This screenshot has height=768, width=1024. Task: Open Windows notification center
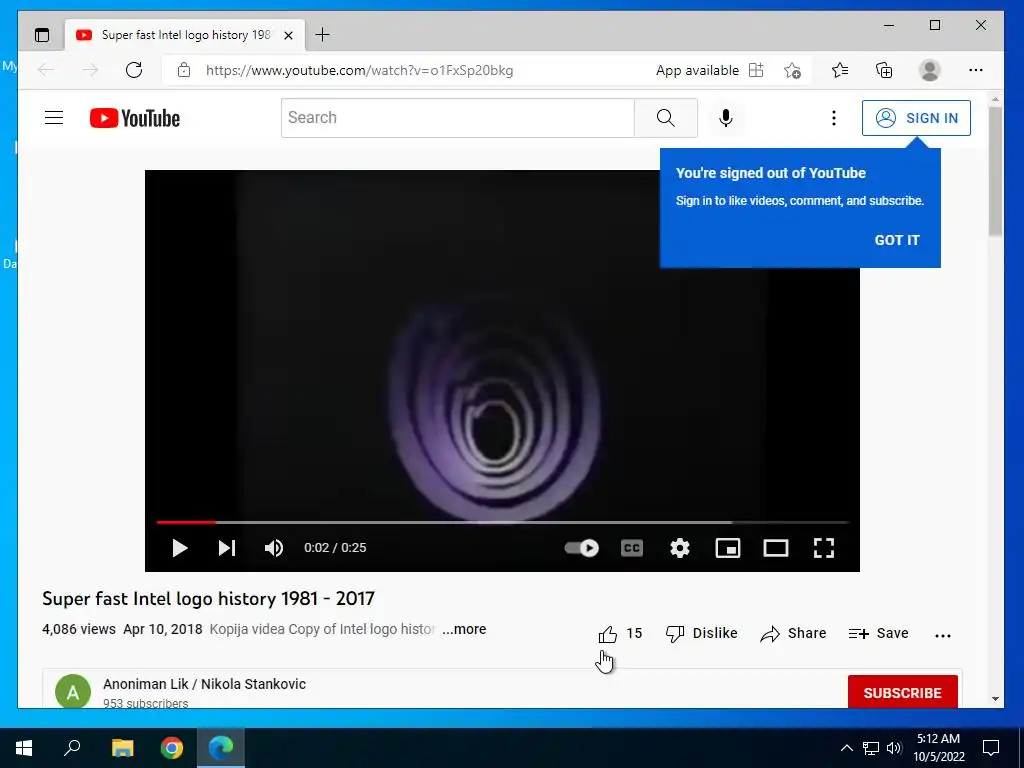(x=991, y=748)
